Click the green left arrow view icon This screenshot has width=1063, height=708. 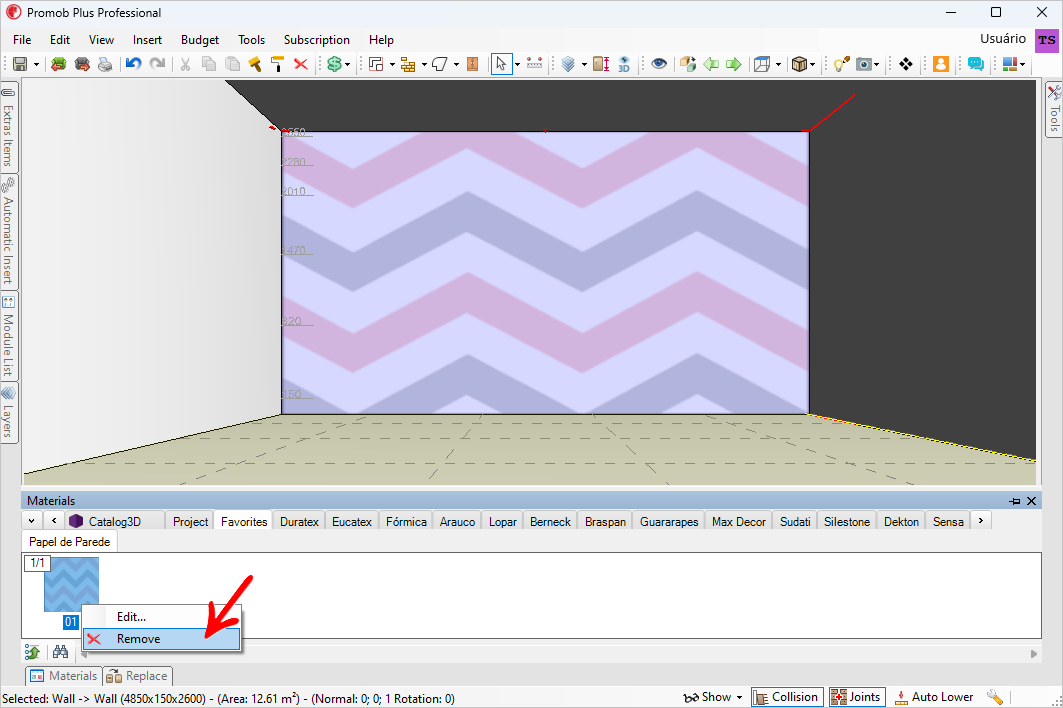[x=710, y=64]
